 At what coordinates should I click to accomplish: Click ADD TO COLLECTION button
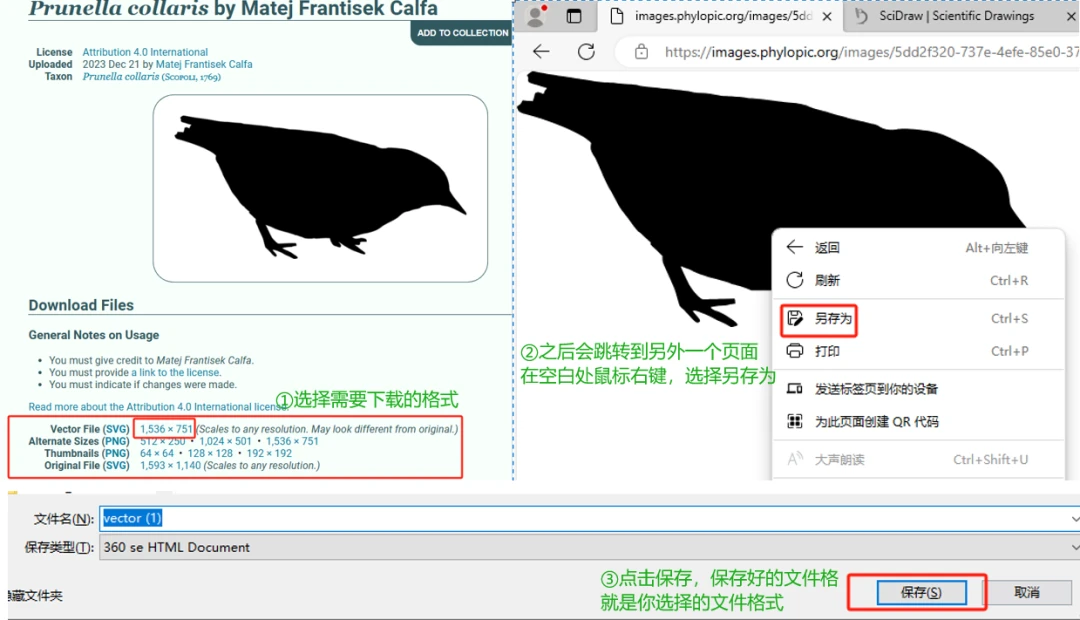462,32
